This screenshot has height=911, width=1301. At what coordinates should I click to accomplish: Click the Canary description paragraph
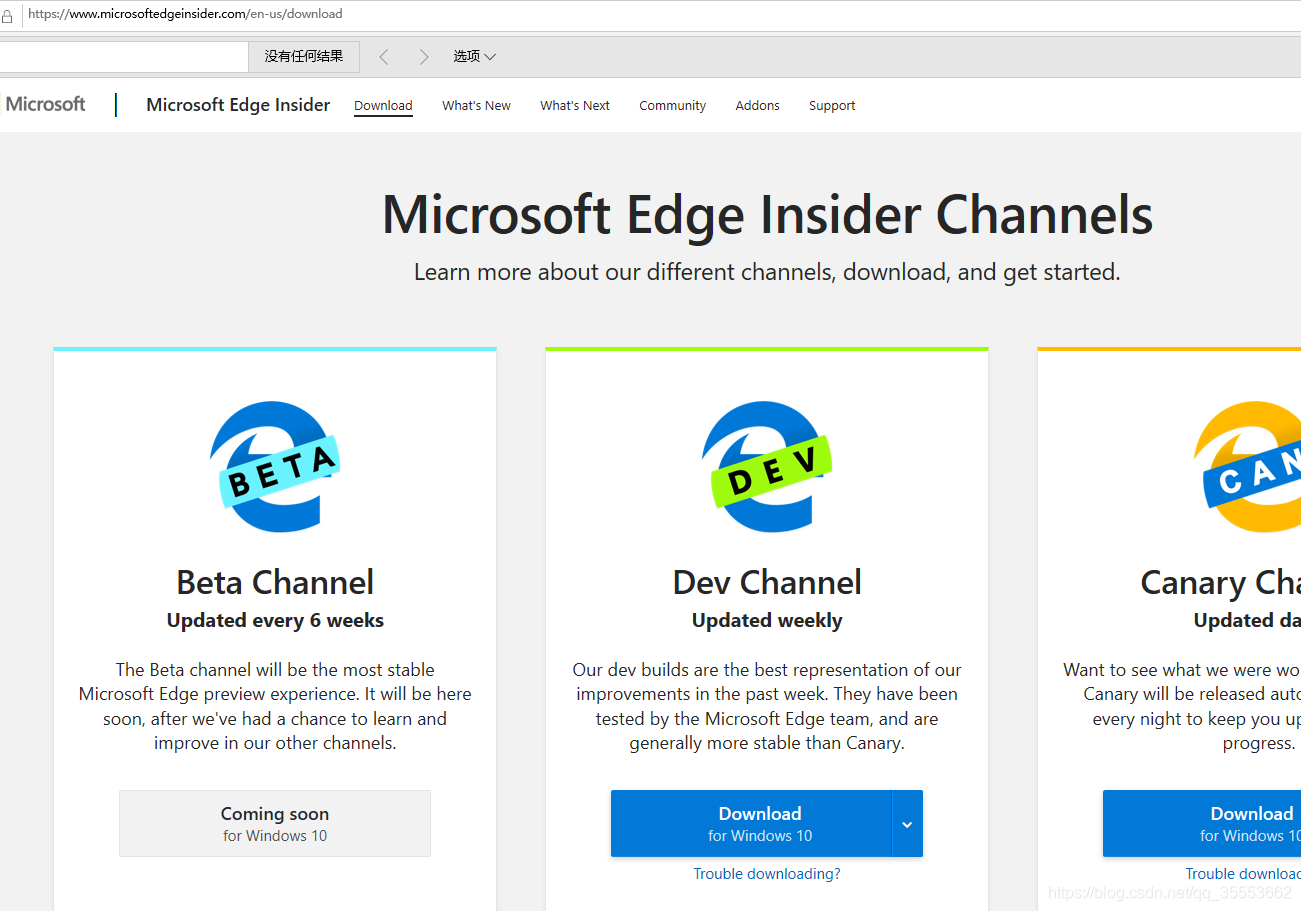point(1182,706)
